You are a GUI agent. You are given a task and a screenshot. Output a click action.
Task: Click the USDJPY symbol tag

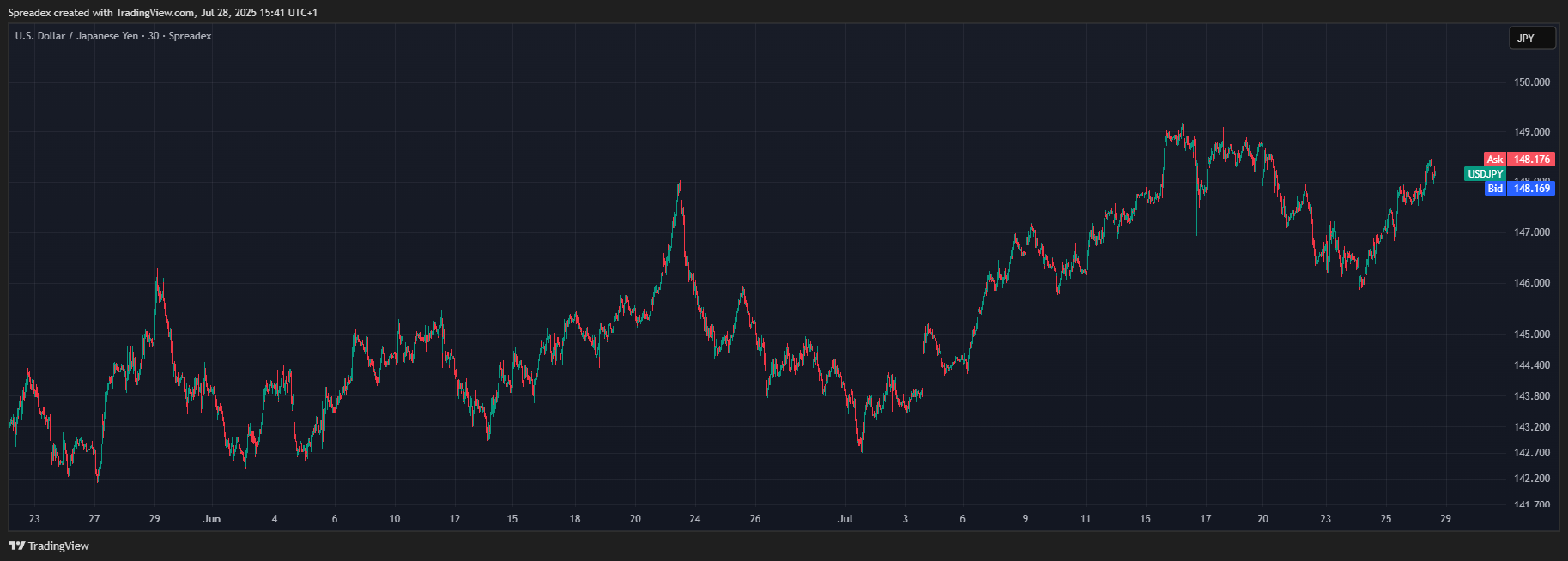click(x=1485, y=174)
